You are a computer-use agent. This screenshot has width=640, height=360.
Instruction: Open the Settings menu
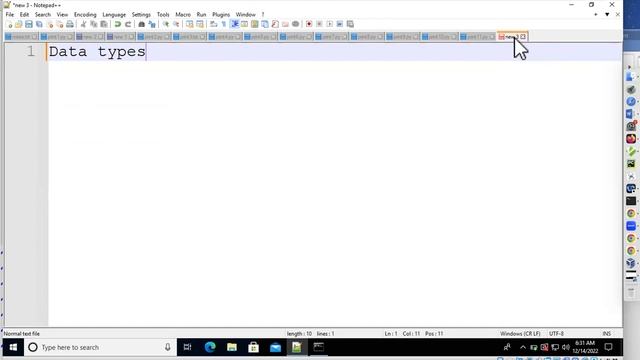(x=141, y=14)
